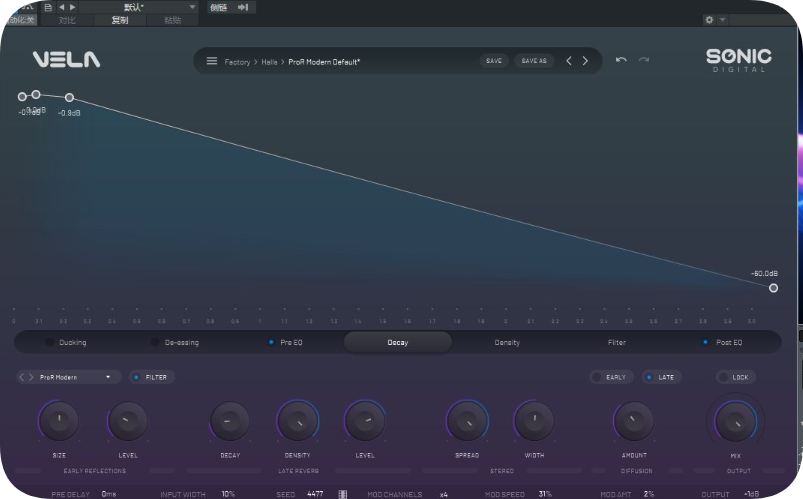Screen dimensions: 803x499
Task: Click the early reflections SIZE knob
Action: (59, 421)
